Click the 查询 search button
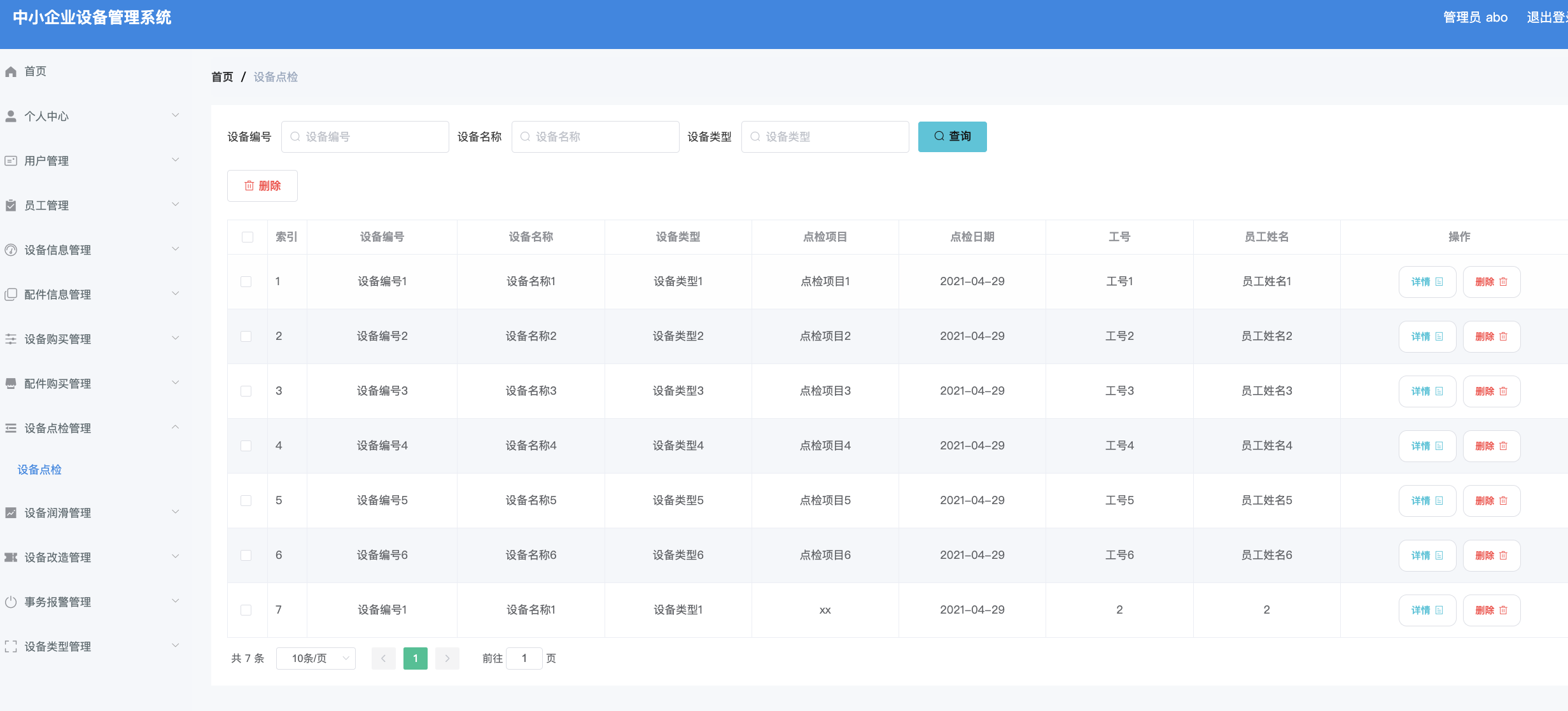Image resolution: width=1568 pixels, height=711 pixels. tap(952, 136)
